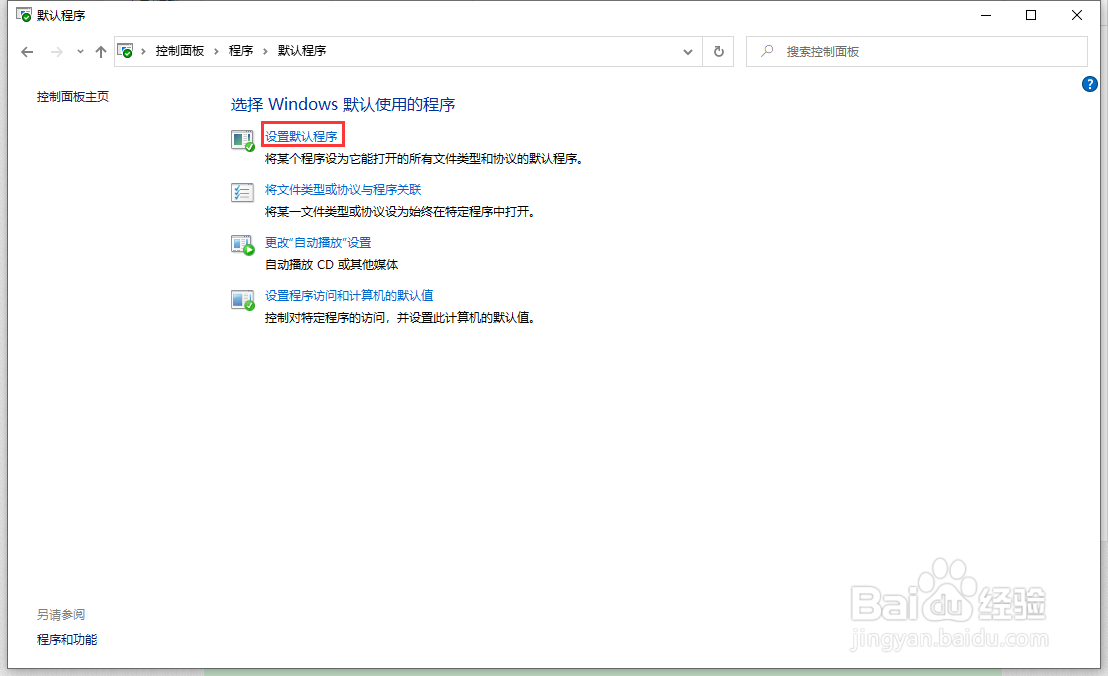Click the Set Default Programs icon
This screenshot has height=676, width=1108.
(x=243, y=138)
